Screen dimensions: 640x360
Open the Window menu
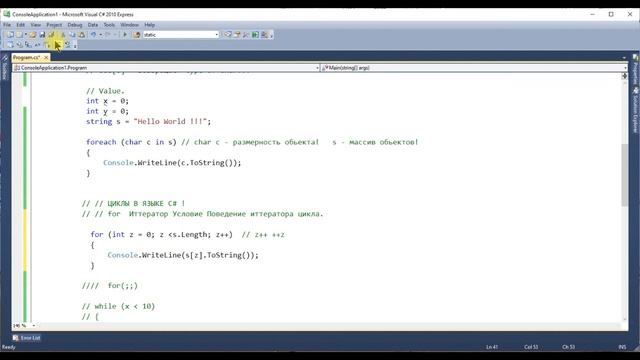(129, 25)
